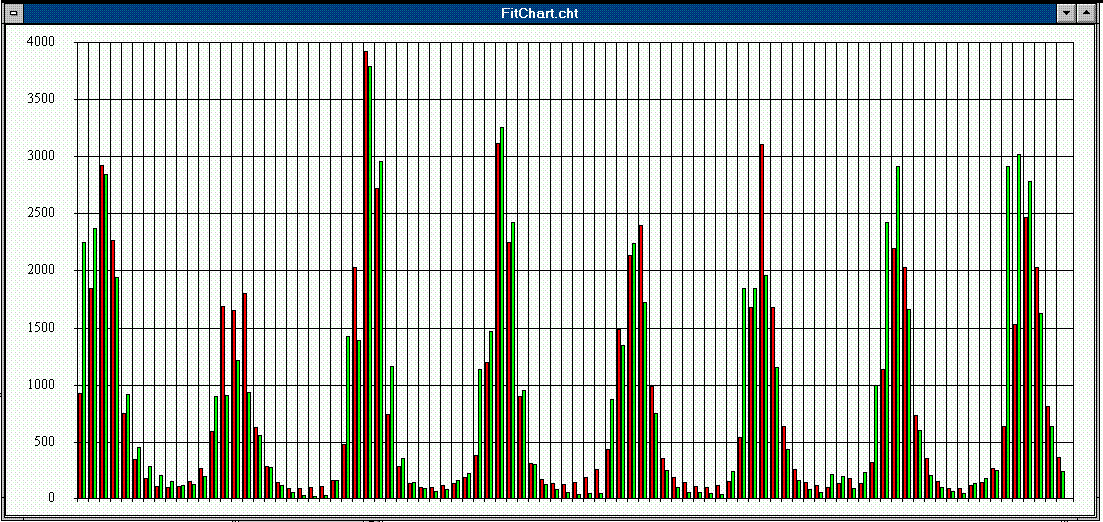The width and height of the screenshot is (1103, 522).
Task: Click the 0 label at the axis origin
Action: pyautogui.click(x=50, y=498)
